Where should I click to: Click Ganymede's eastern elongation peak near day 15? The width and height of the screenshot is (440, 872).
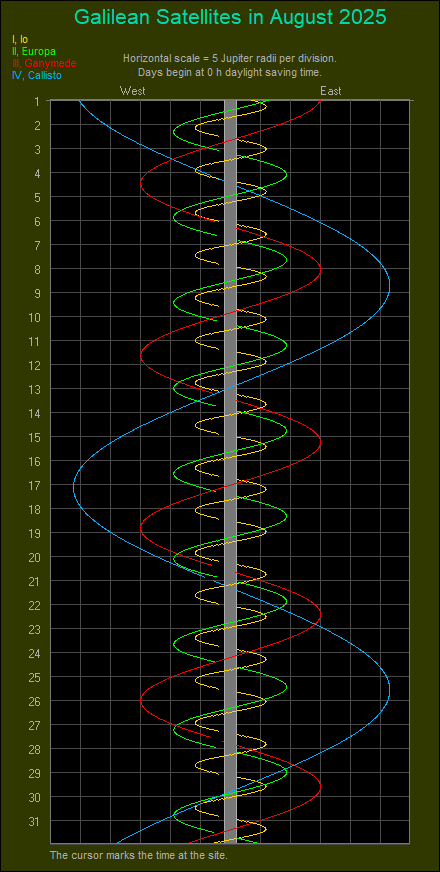click(320, 443)
